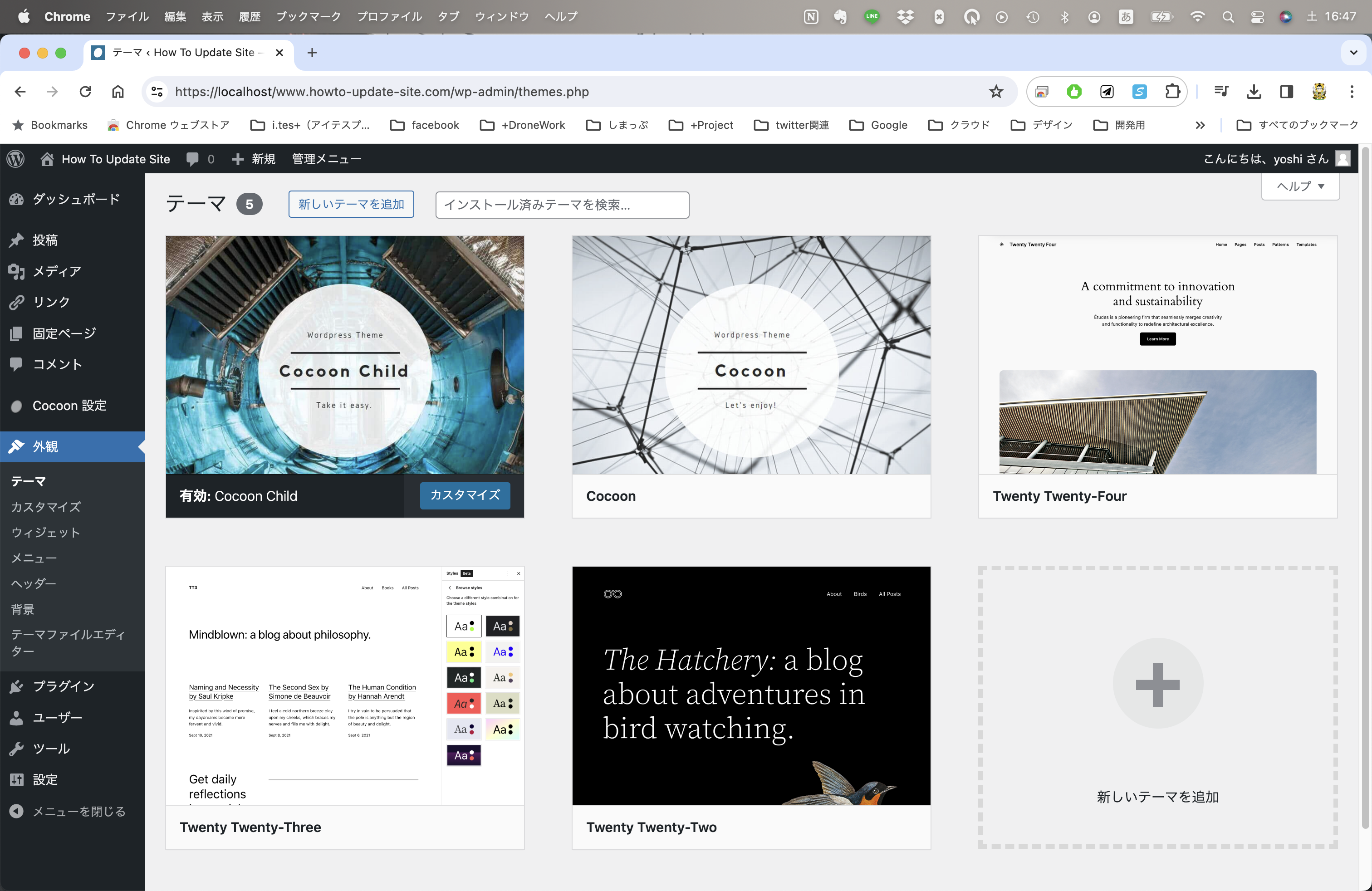The image size is (1372, 891).
Task: Open the ブックマーク menu in menu bar
Action: pyautogui.click(x=308, y=17)
